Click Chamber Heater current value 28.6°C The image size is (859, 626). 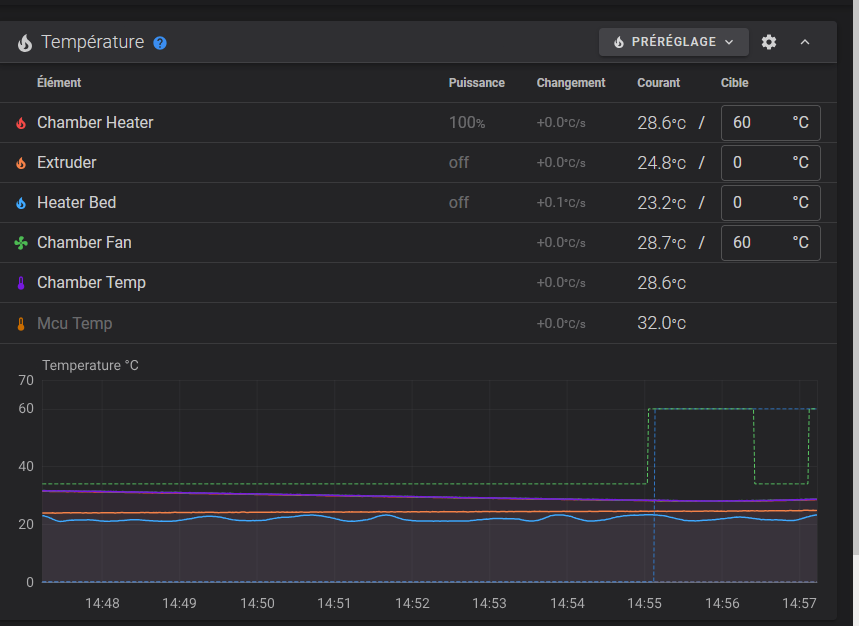(x=661, y=123)
